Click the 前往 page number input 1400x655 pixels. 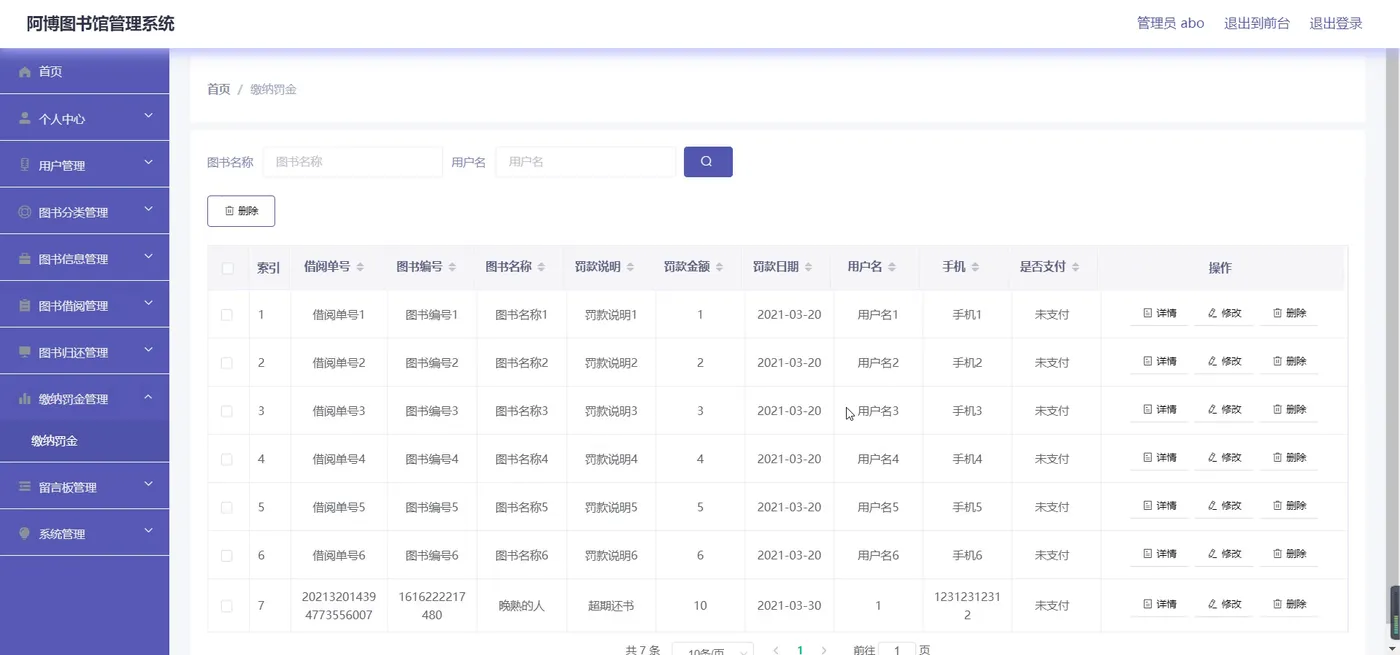point(897,649)
